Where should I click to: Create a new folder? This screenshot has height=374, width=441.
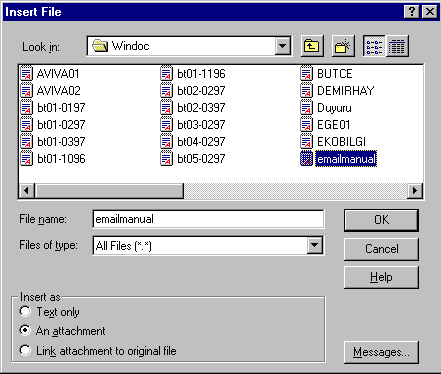[343, 46]
